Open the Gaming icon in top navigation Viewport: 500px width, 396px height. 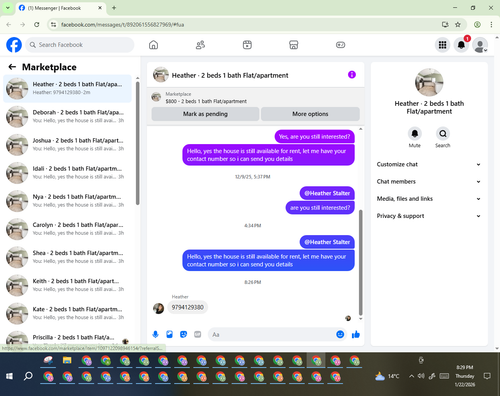coord(340,45)
